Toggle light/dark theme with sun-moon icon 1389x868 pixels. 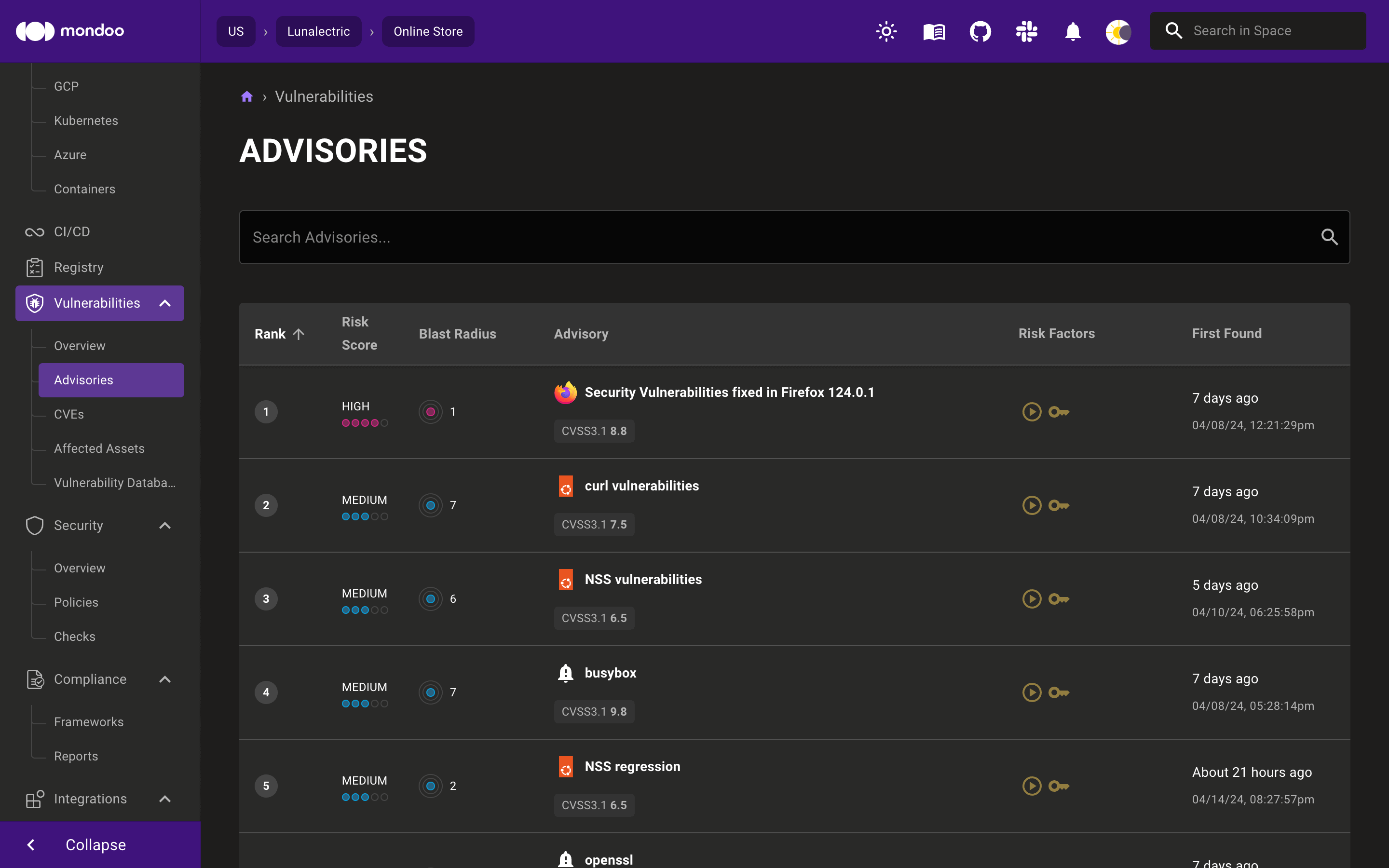click(1118, 31)
